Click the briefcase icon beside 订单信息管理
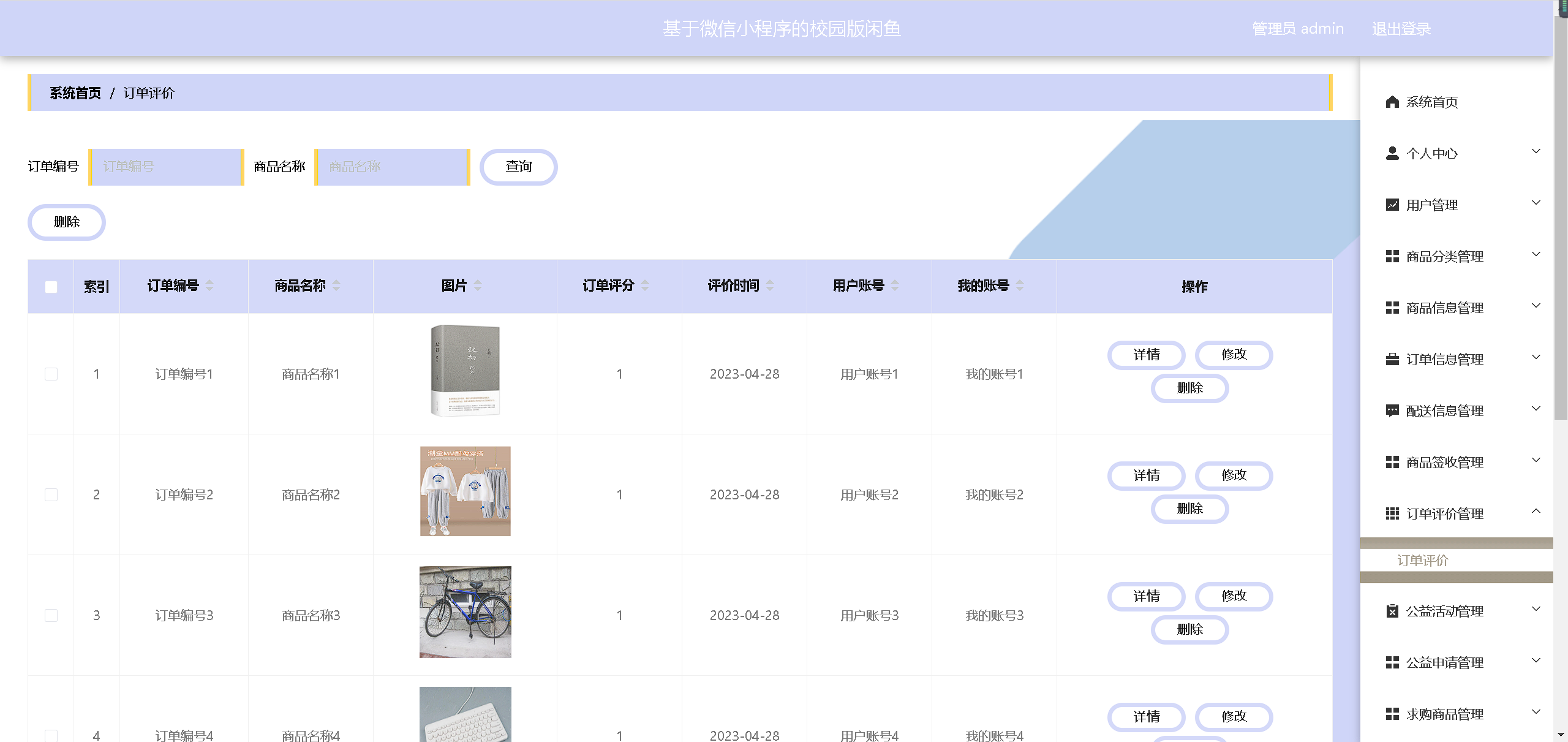1568x742 pixels. coord(1392,359)
